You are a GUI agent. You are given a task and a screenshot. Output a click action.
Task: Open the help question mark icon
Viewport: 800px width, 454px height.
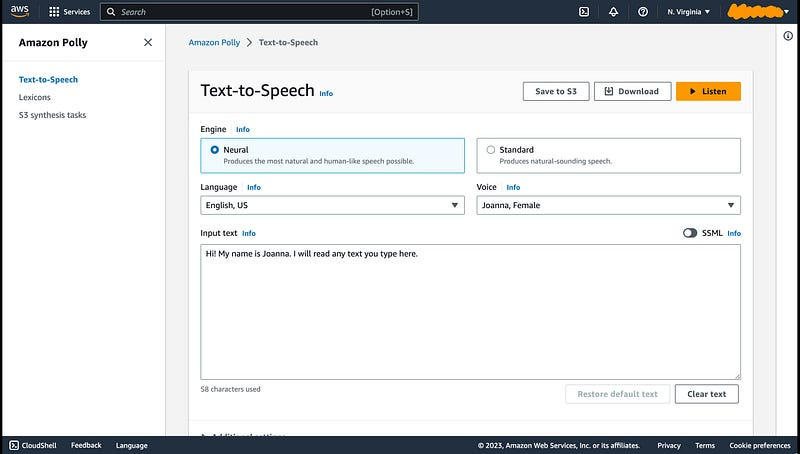click(x=643, y=12)
